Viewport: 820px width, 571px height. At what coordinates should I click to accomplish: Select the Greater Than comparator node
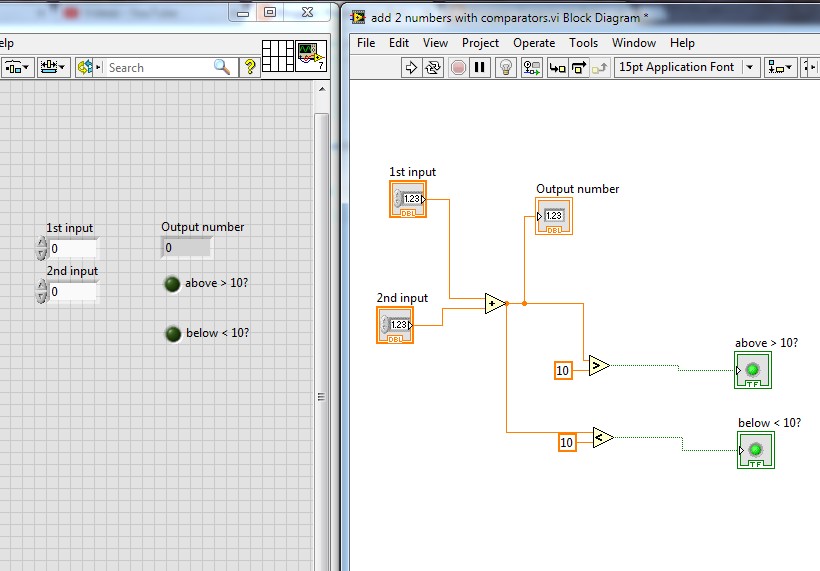[x=598, y=366]
